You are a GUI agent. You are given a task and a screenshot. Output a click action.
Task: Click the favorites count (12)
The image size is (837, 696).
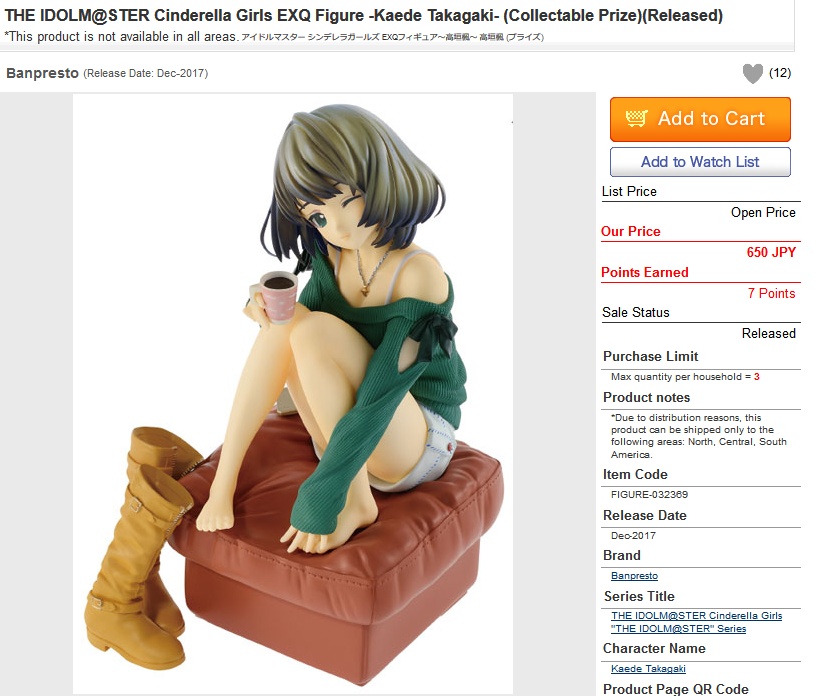click(x=780, y=73)
